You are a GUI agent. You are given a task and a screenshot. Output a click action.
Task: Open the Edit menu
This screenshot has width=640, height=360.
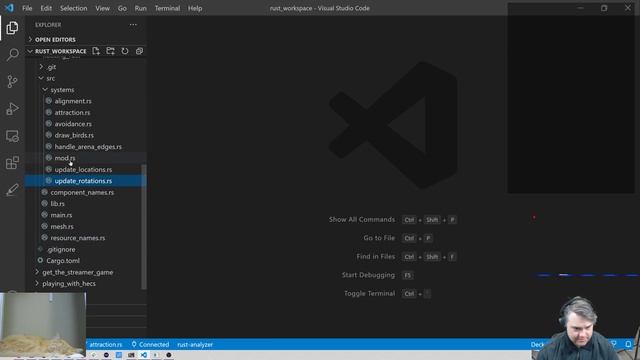point(46,8)
